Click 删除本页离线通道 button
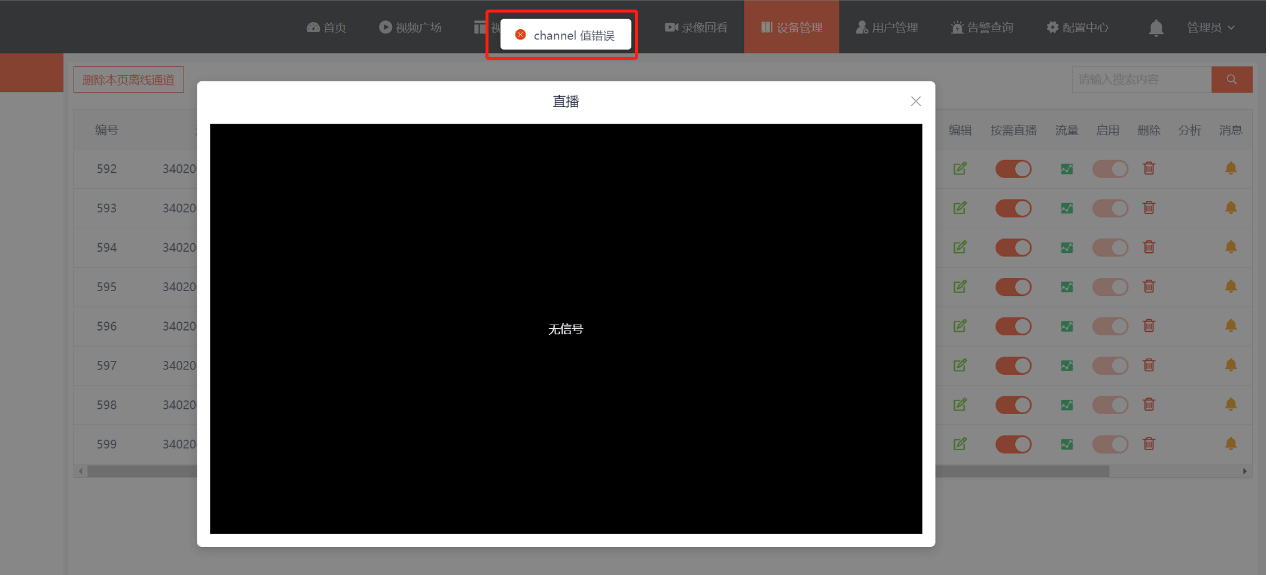Screen dimensions: 1270x575 pyautogui.click(x=128, y=80)
